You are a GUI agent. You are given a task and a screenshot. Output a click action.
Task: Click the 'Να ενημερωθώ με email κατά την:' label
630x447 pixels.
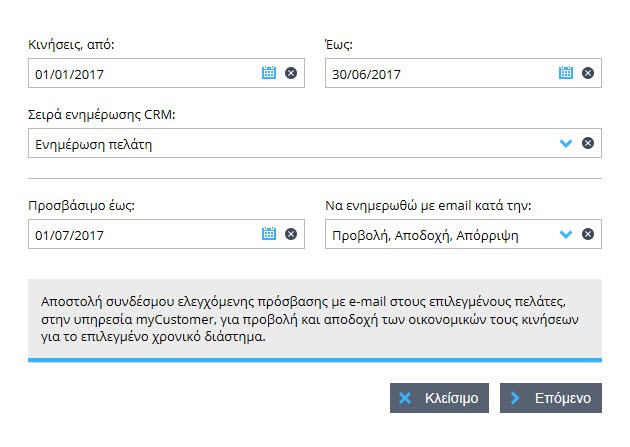428,206
